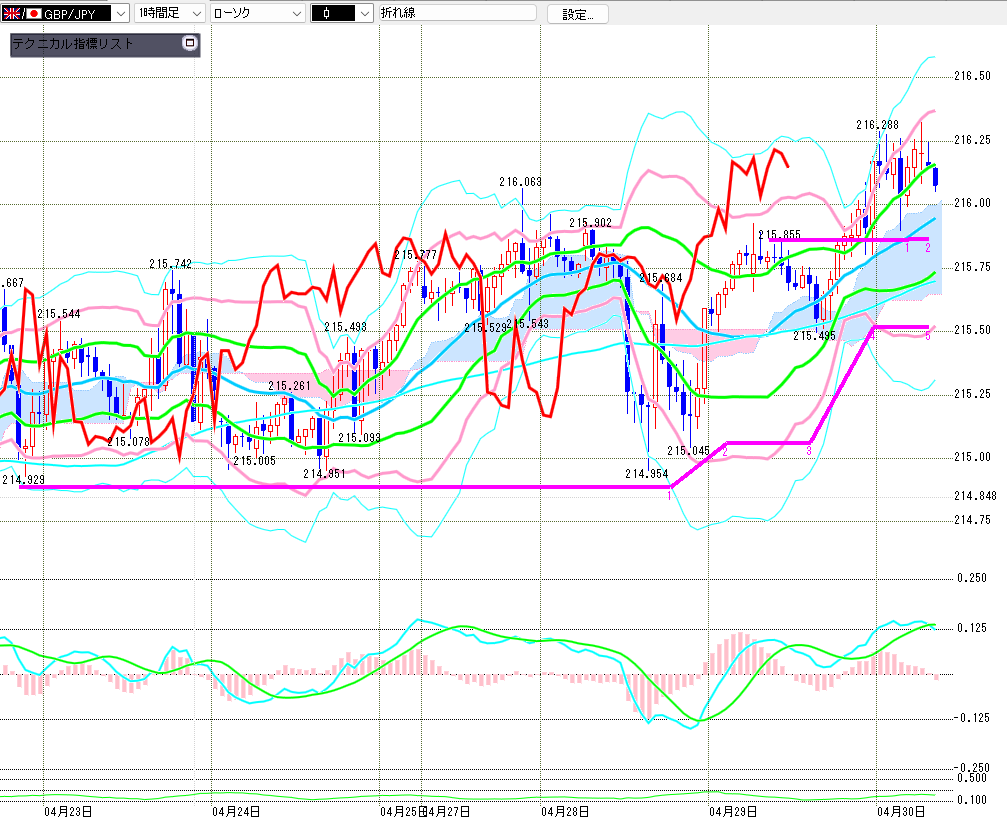Click the 折れ線 text field

[x=456, y=14]
